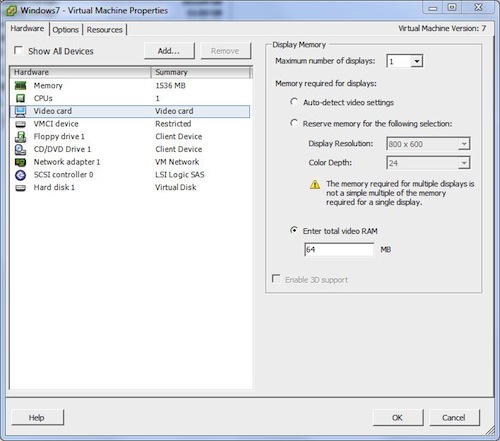Screen dimensions: 500x441
Task: Check the Show All Devices checkbox
Action: (18, 50)
